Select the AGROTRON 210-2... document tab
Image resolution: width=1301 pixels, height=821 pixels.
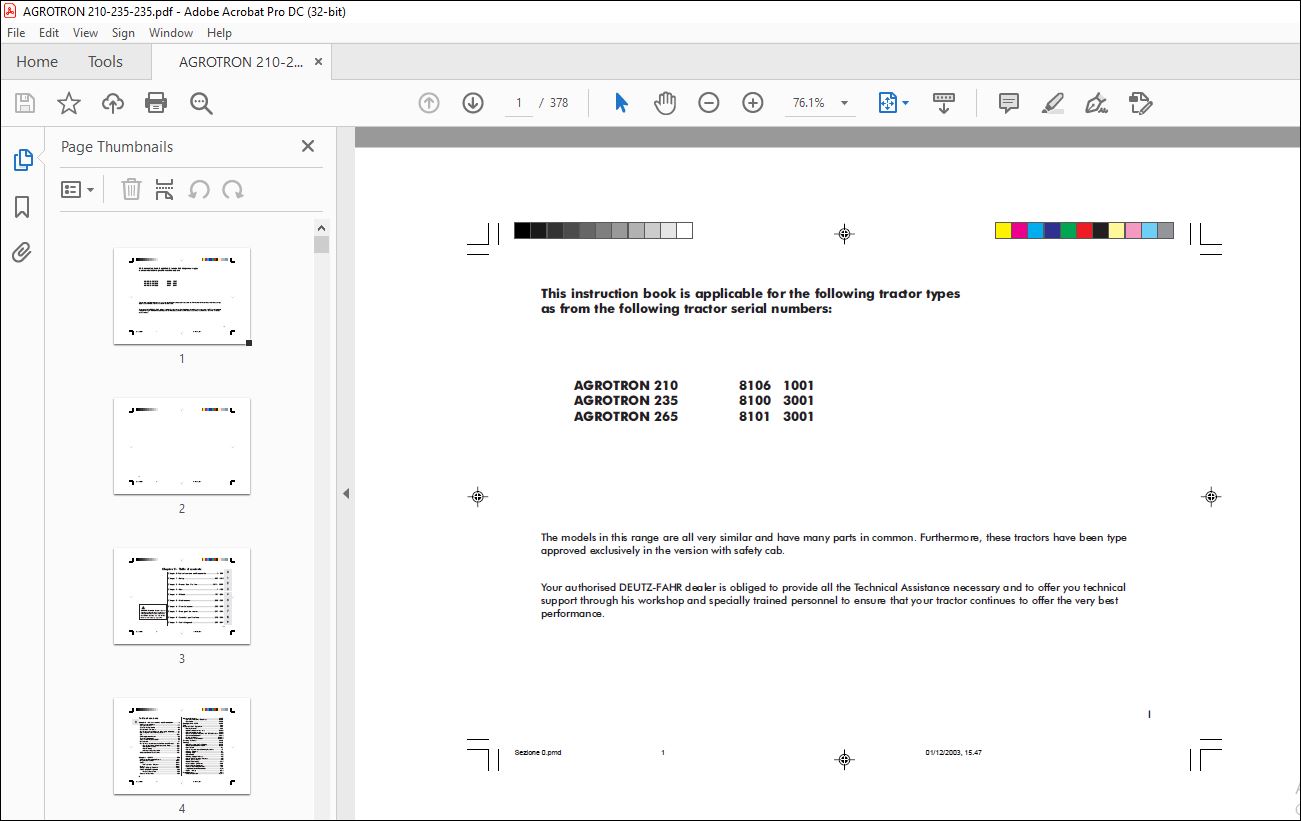pos(240,62)
